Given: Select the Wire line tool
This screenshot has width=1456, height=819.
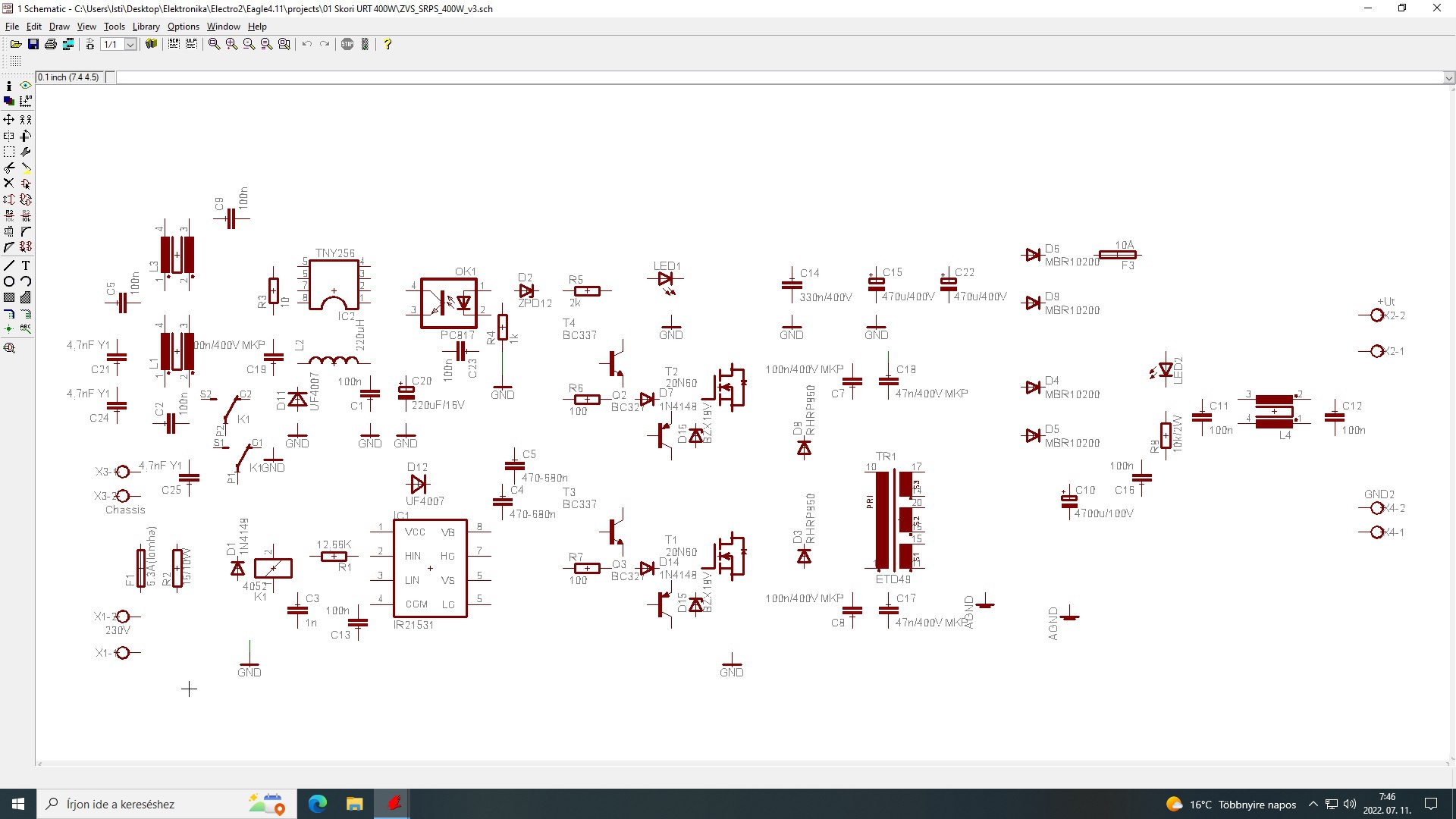Looking at the screenshot, I should pyautogui.click(x=9, y=265).
